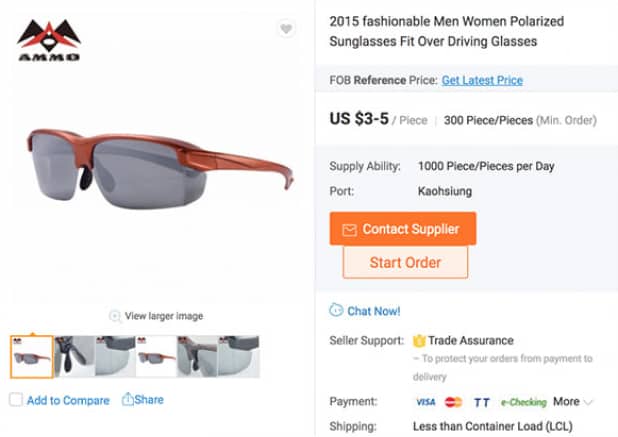Click the e-Checking payment icon

[523, 402]
